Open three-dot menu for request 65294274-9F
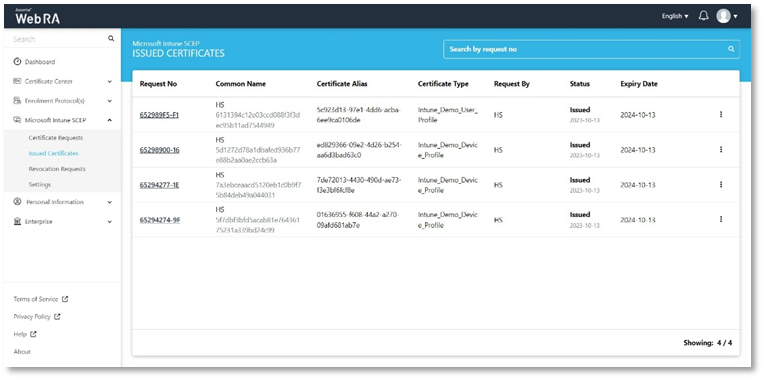Screen dimensions: 763x379 (x=721, y=219)
